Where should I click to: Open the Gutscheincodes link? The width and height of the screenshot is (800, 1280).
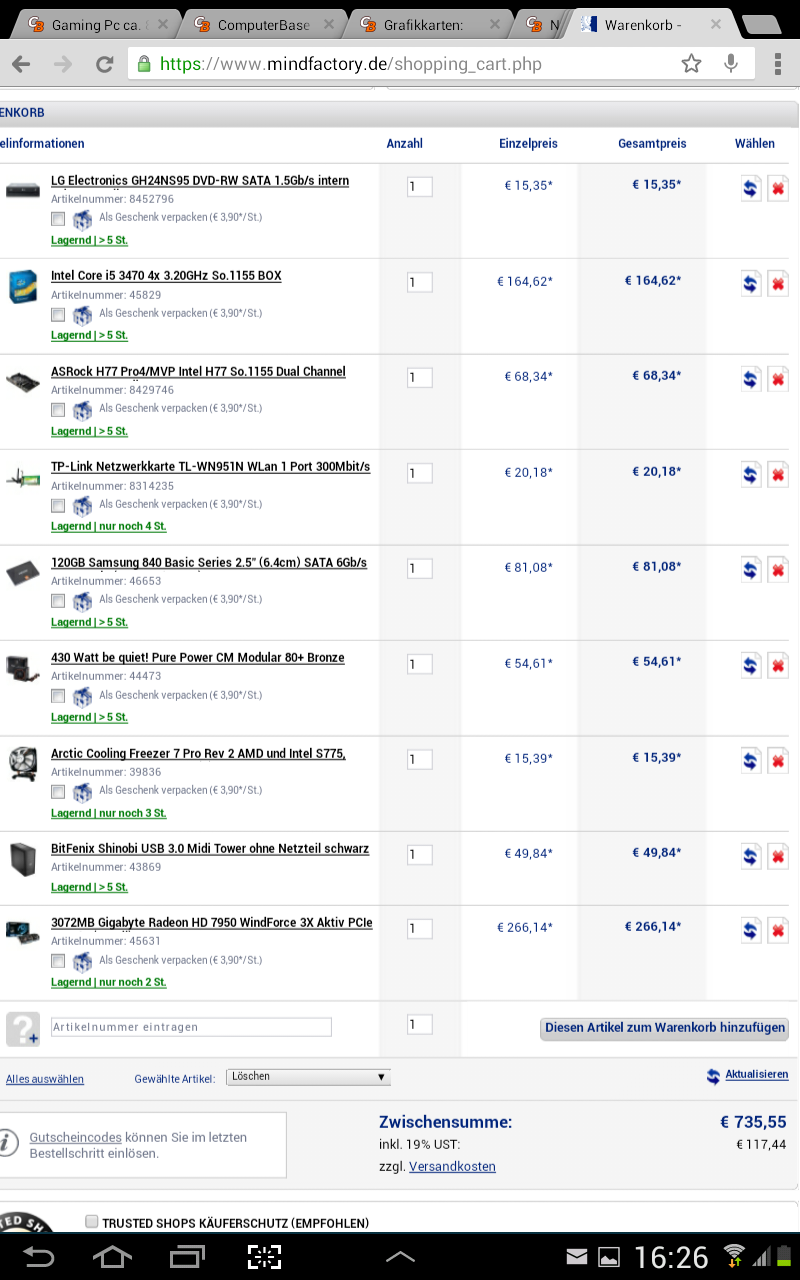(75, 1137)
